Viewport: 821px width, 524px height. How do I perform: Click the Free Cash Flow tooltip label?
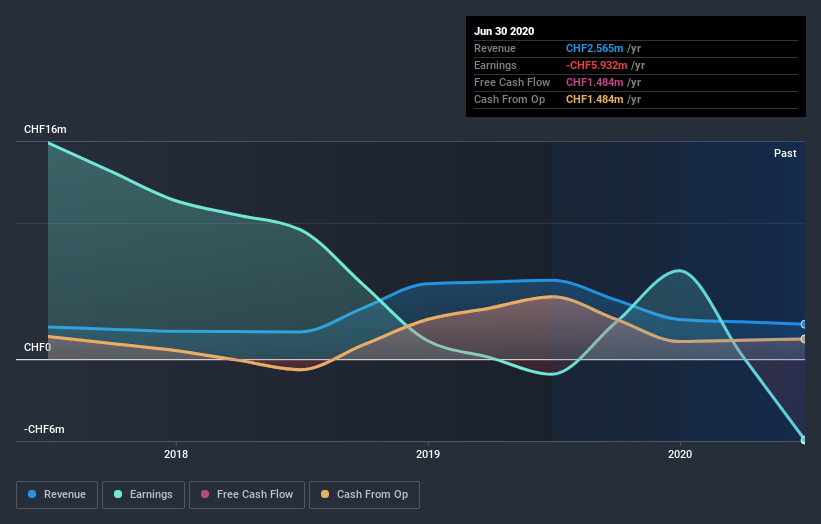512,82
